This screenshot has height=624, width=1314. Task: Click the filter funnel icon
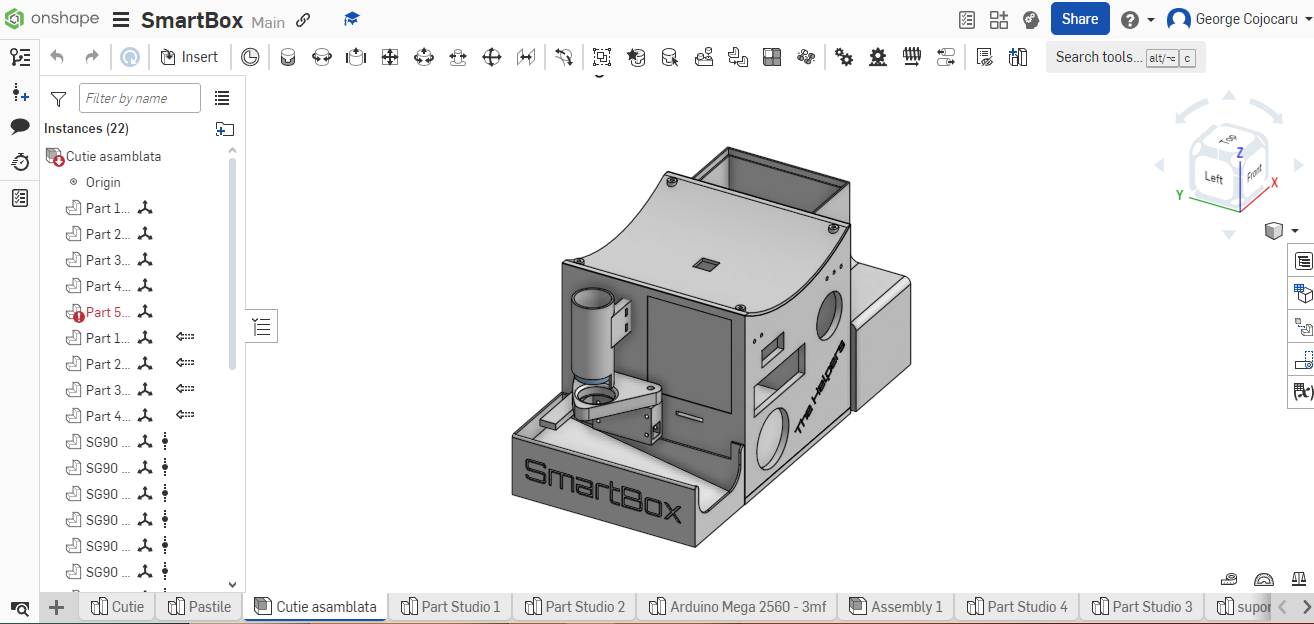click(x=58, y=98)
